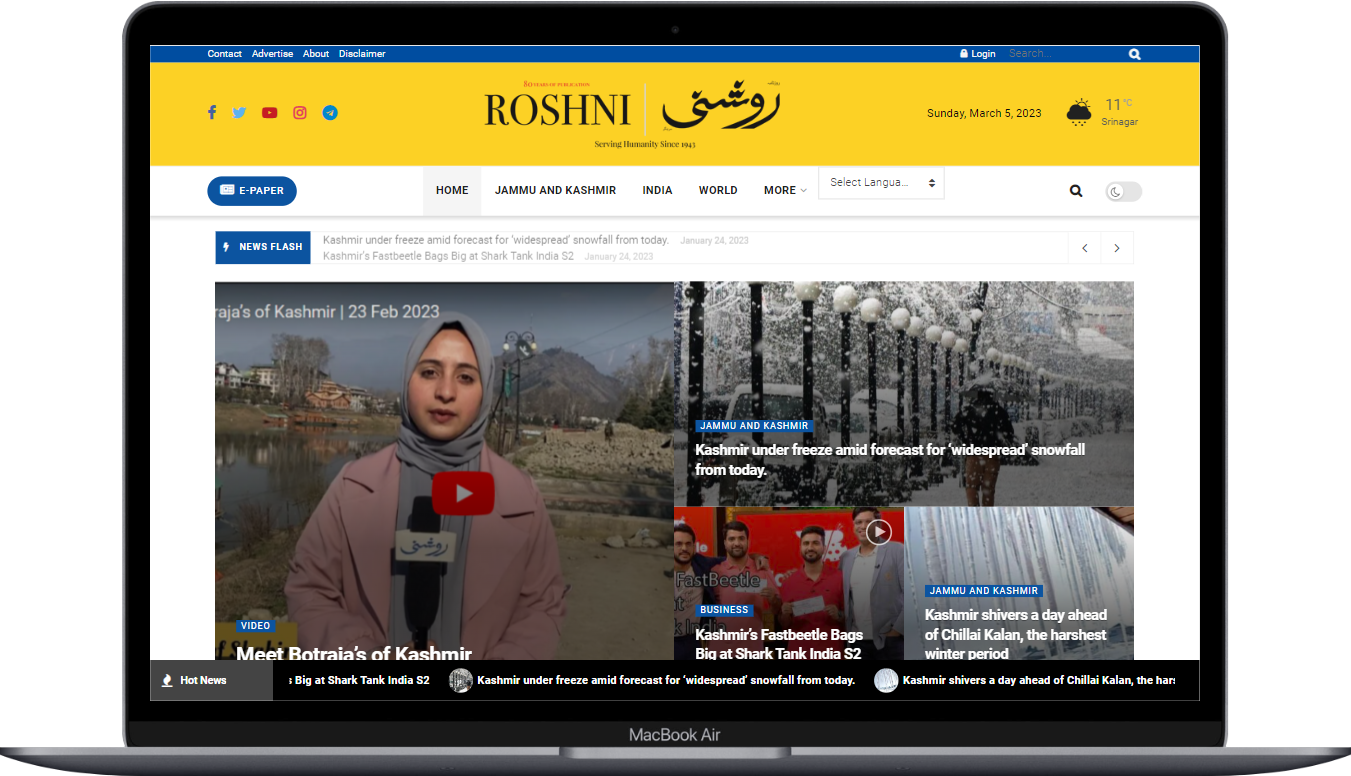
Task: Open news flash headline about Fastbeetle Shark Tank
Action: pyautogui.click(x=448, y=256)
